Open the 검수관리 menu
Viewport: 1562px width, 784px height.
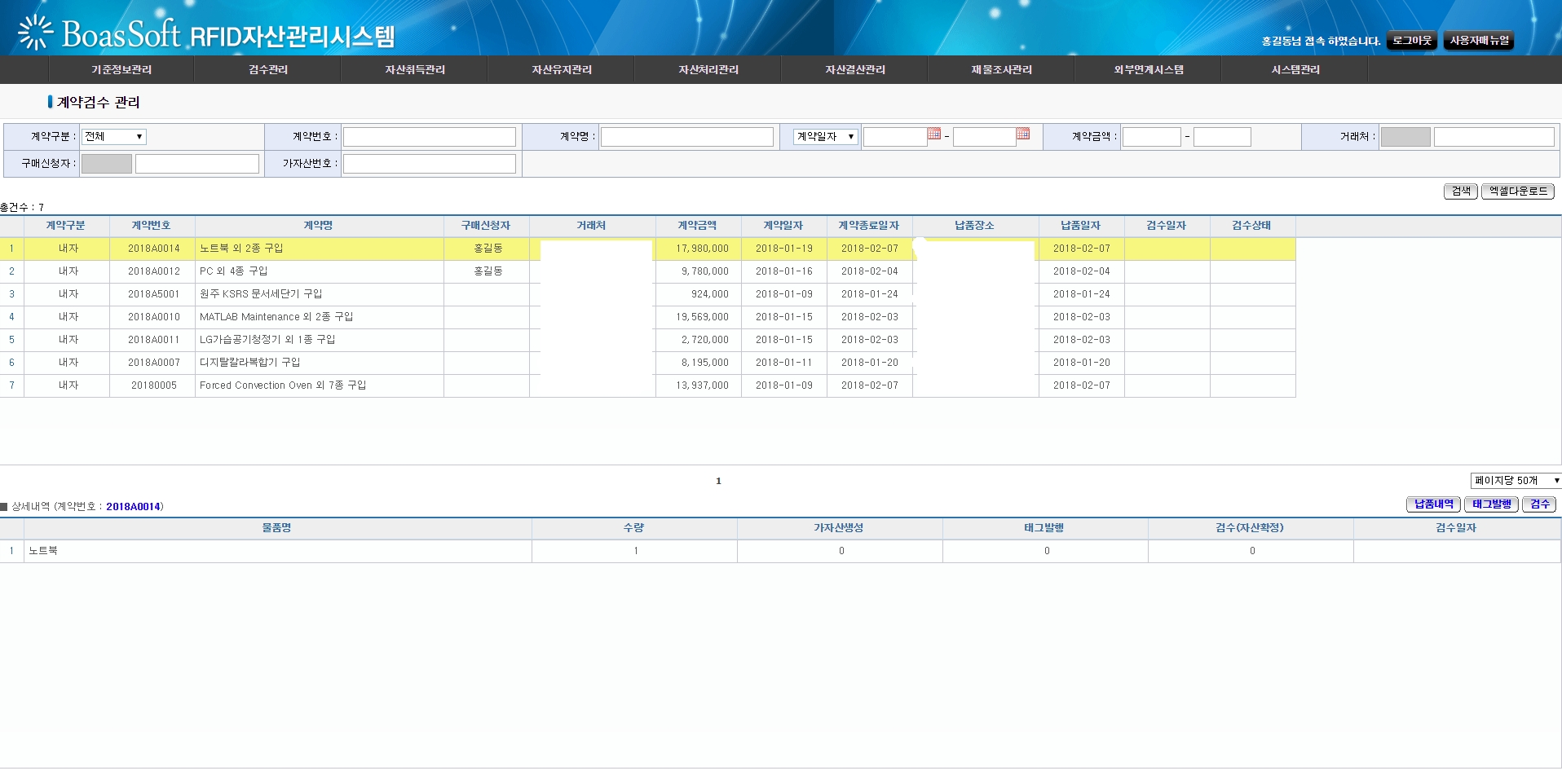click(268, 69)
